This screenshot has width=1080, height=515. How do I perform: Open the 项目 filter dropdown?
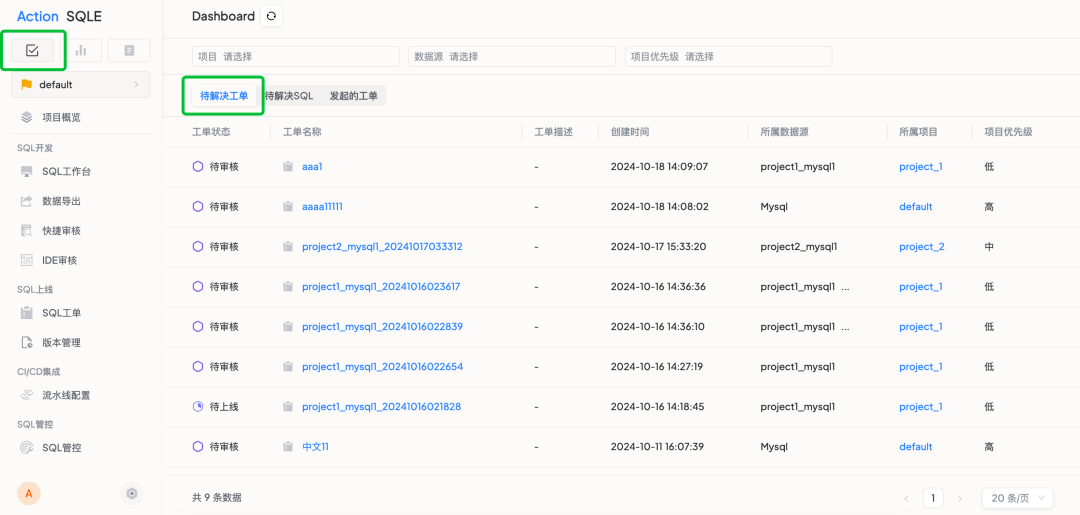[x=295, y=56]
